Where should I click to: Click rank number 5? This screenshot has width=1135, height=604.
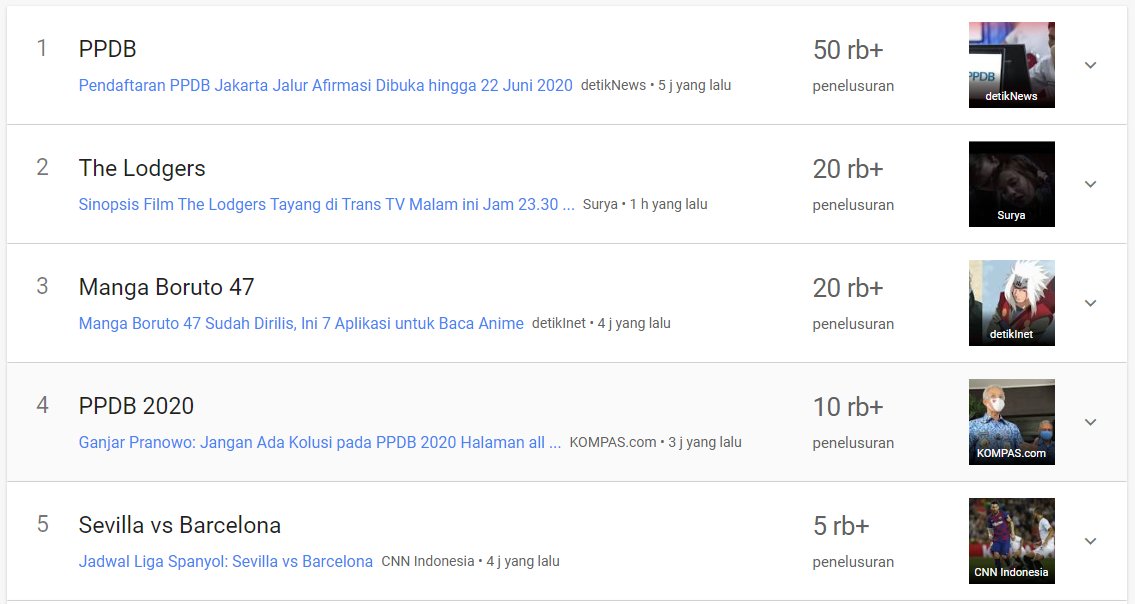tap(42, 524)
